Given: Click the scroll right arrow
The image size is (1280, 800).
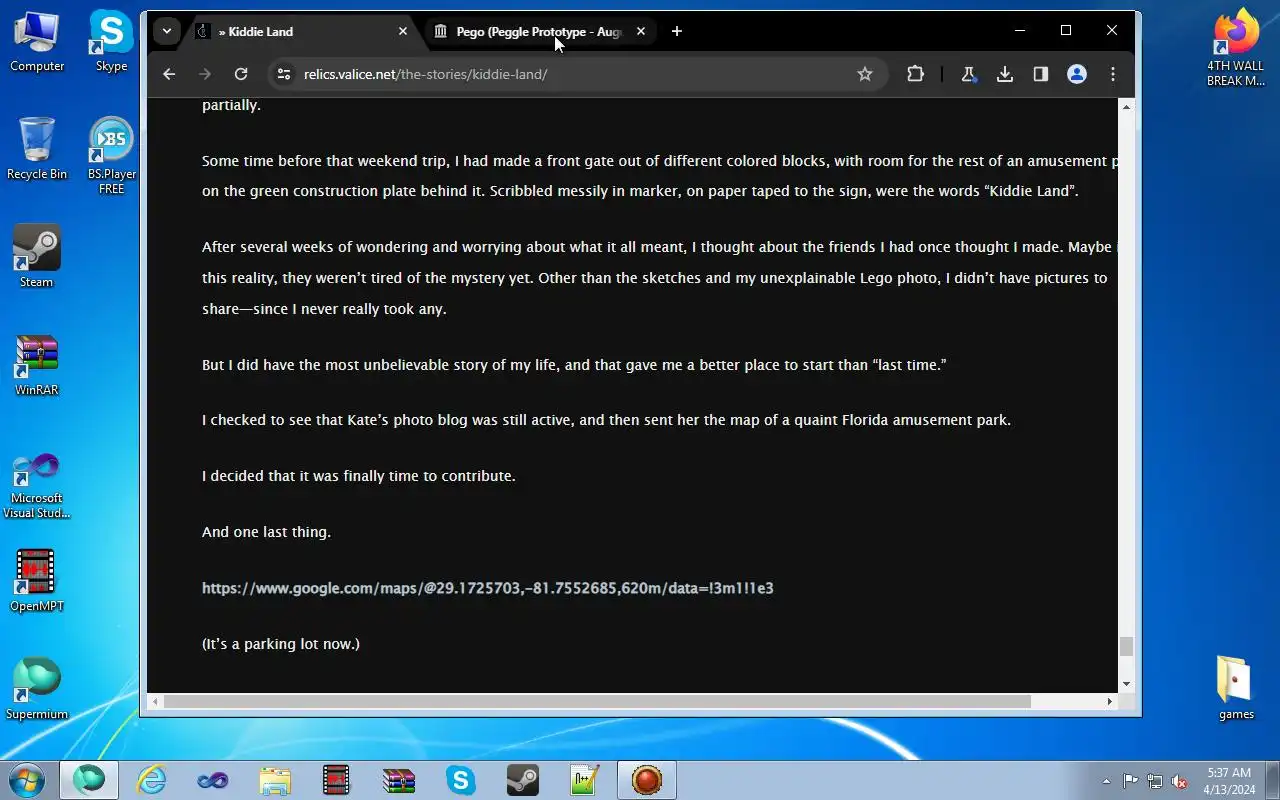Looking at the screenshot, I should pos(1109,701).
